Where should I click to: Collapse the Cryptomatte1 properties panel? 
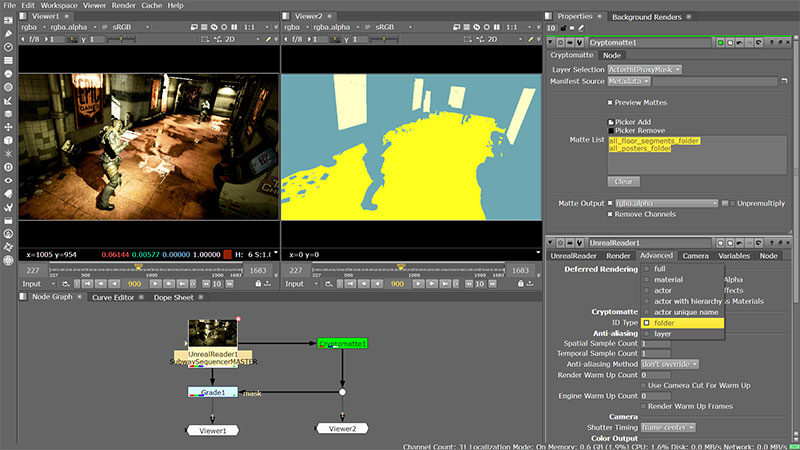(551, 43)
